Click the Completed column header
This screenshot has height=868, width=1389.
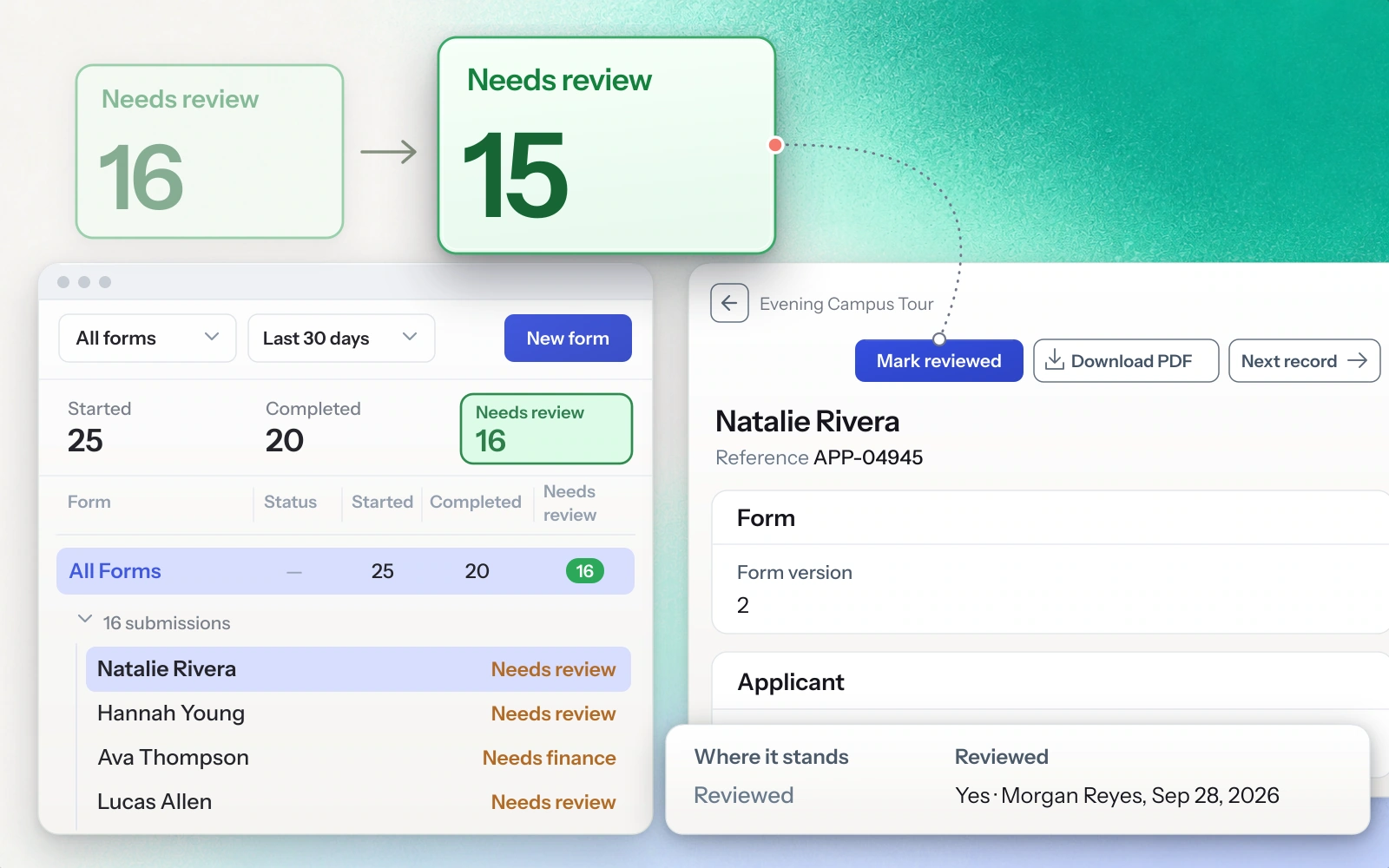pyautogui.click(x=476, y=502)
